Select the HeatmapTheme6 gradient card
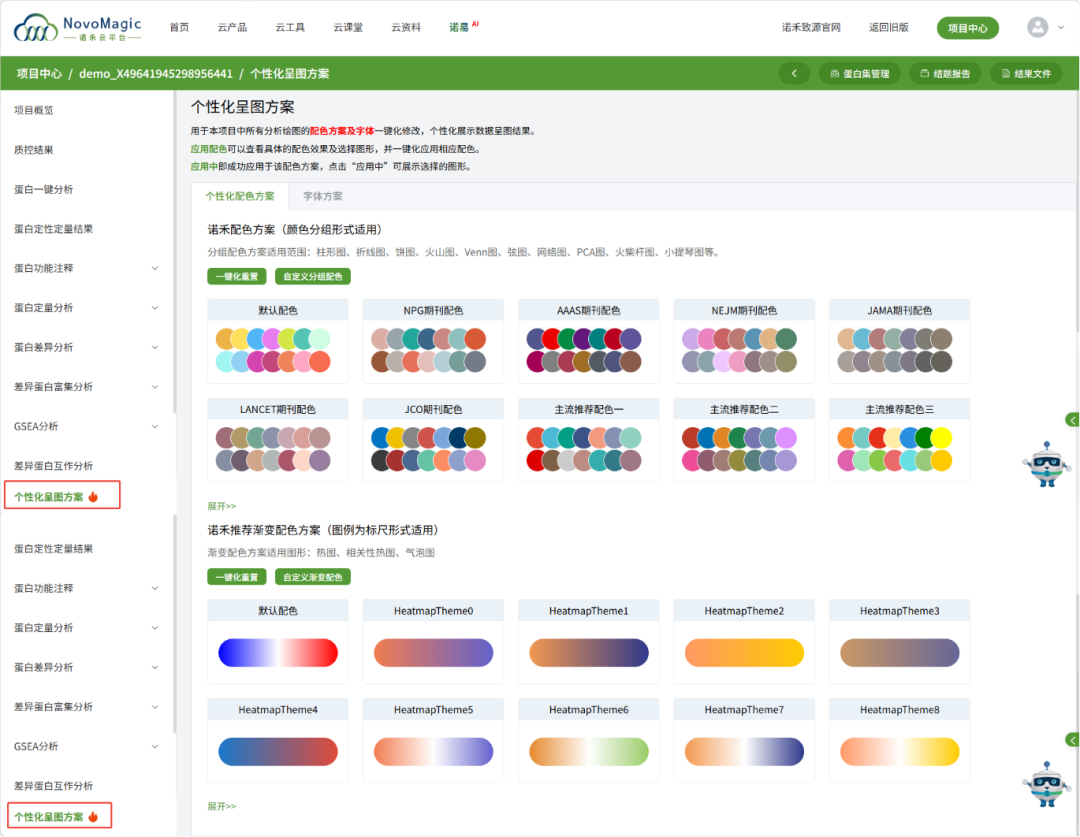 click(589, 740)
